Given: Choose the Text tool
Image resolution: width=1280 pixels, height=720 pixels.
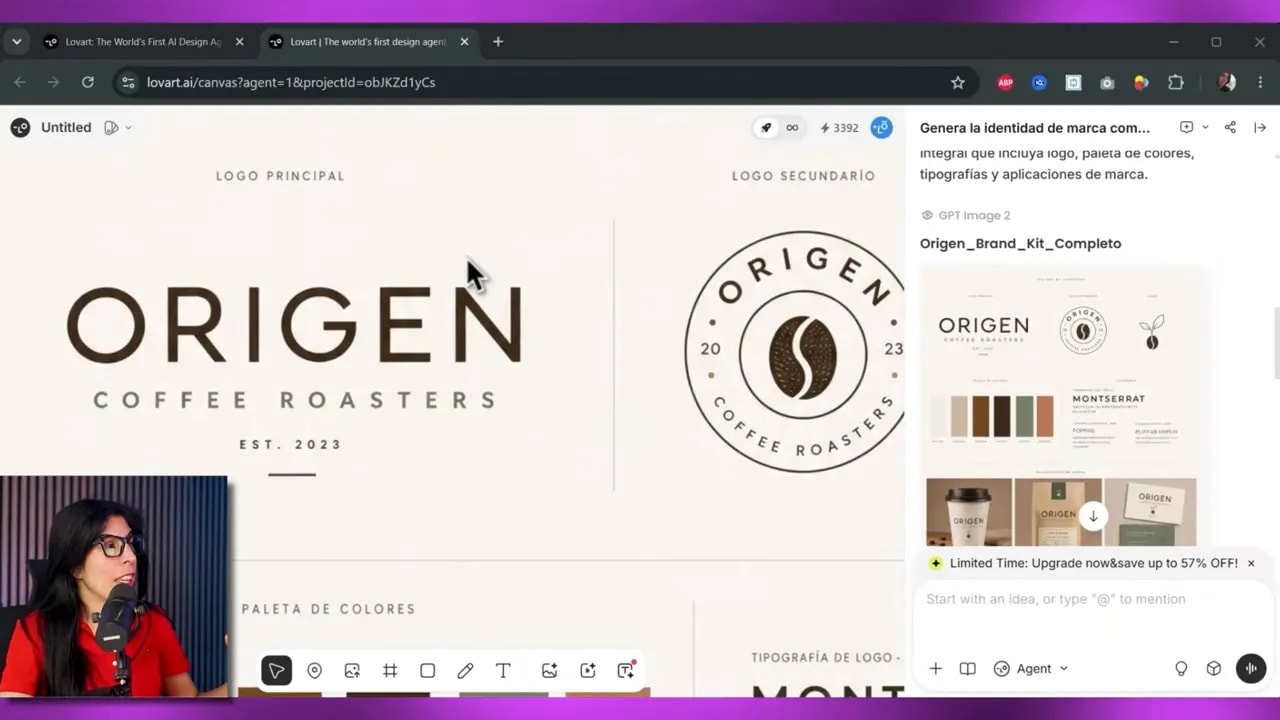Looking at the screenshot, I should (503, 671).
